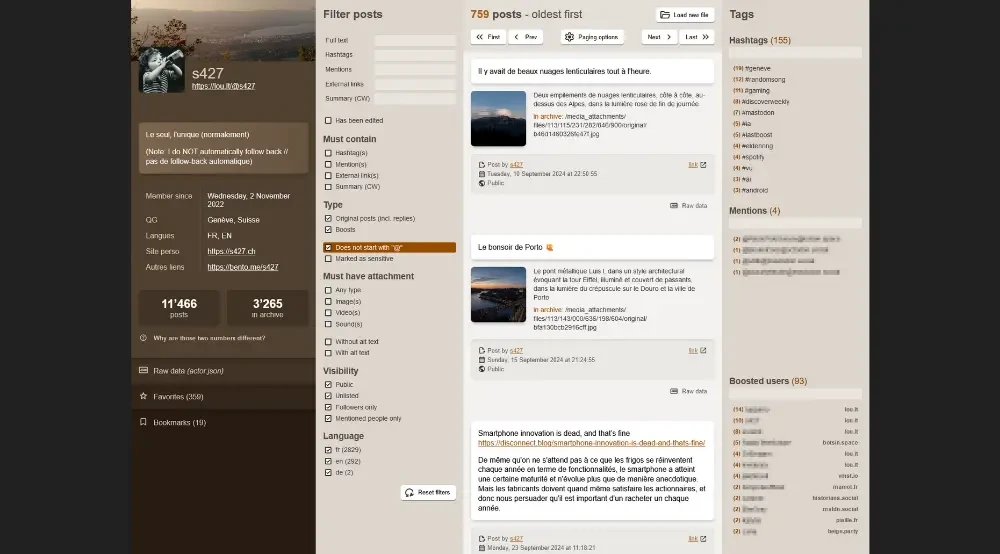Click the Full text filter field

415,41
